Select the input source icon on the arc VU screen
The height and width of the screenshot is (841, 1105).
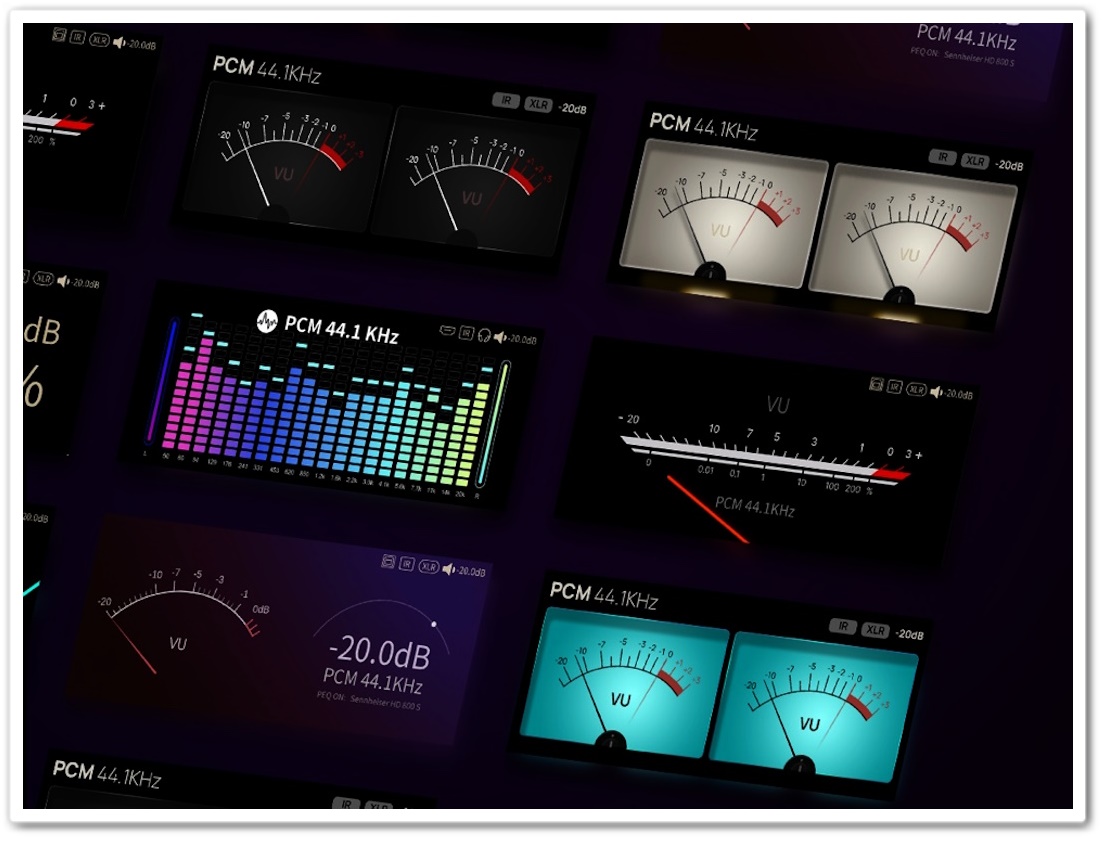[388, 561]
